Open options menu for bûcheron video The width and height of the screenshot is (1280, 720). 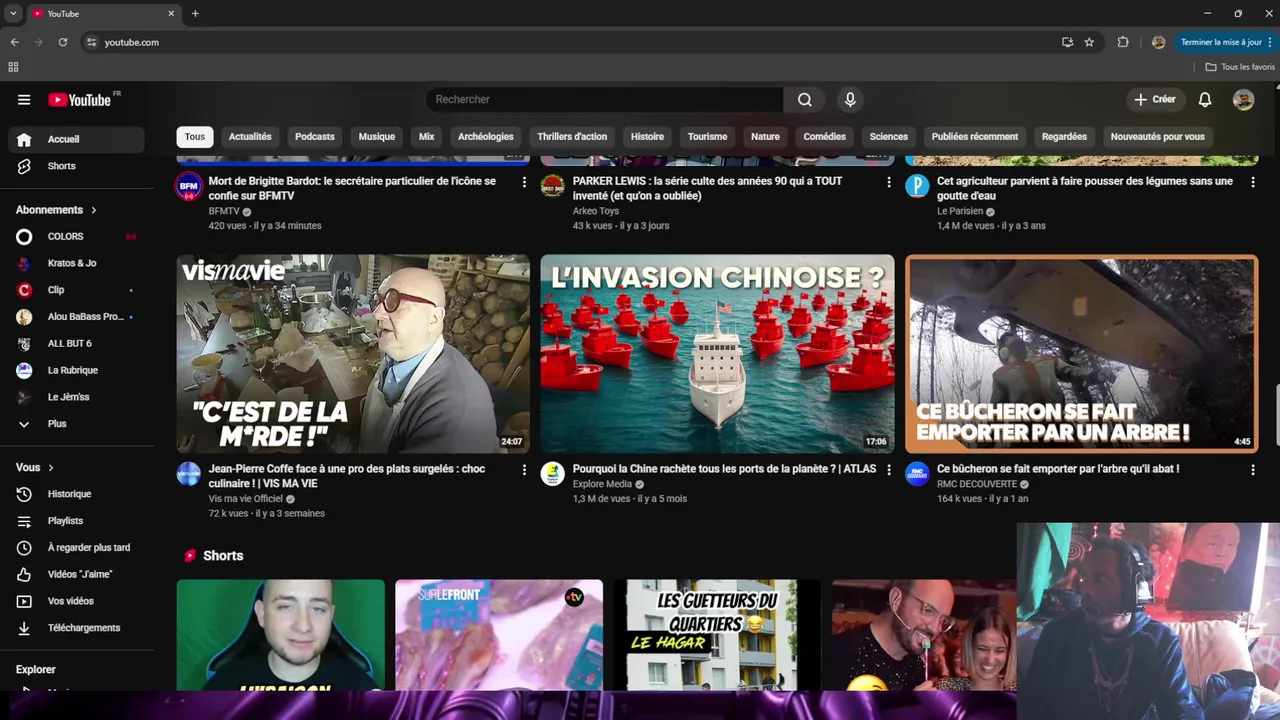pos(1252,469)
